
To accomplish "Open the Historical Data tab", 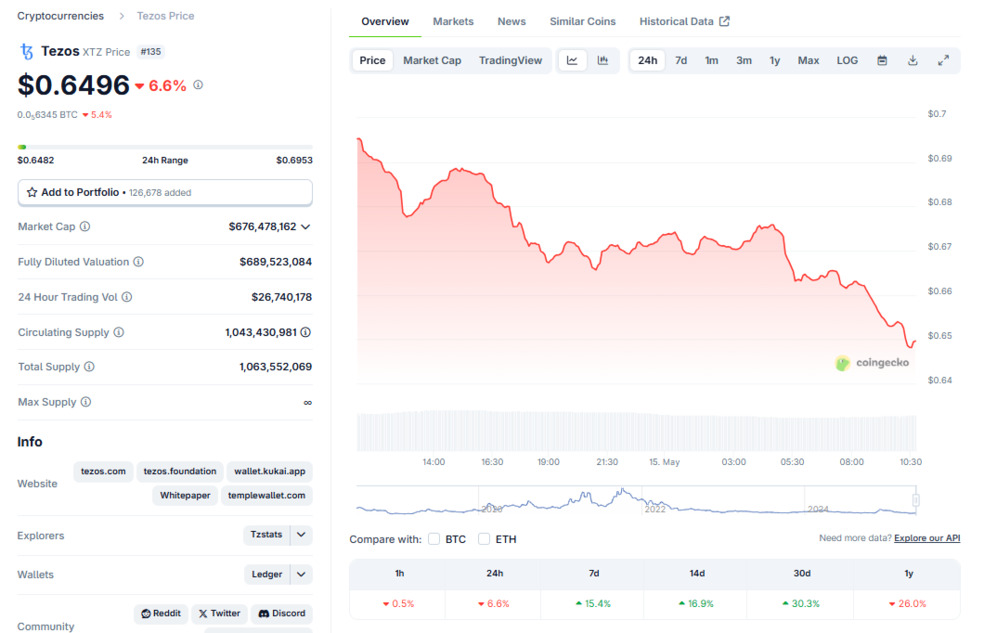I will pyautogui.click(x=684, y=21).
